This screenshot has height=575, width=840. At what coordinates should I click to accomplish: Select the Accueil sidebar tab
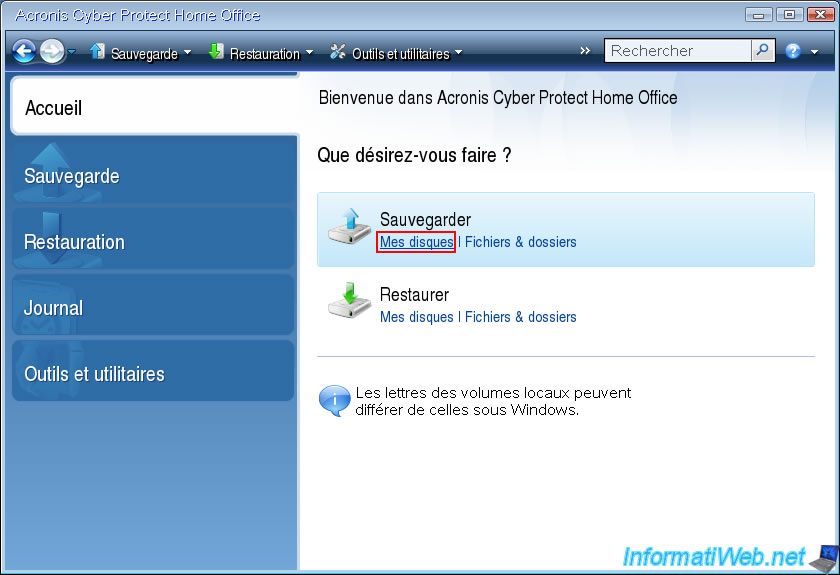154,108
